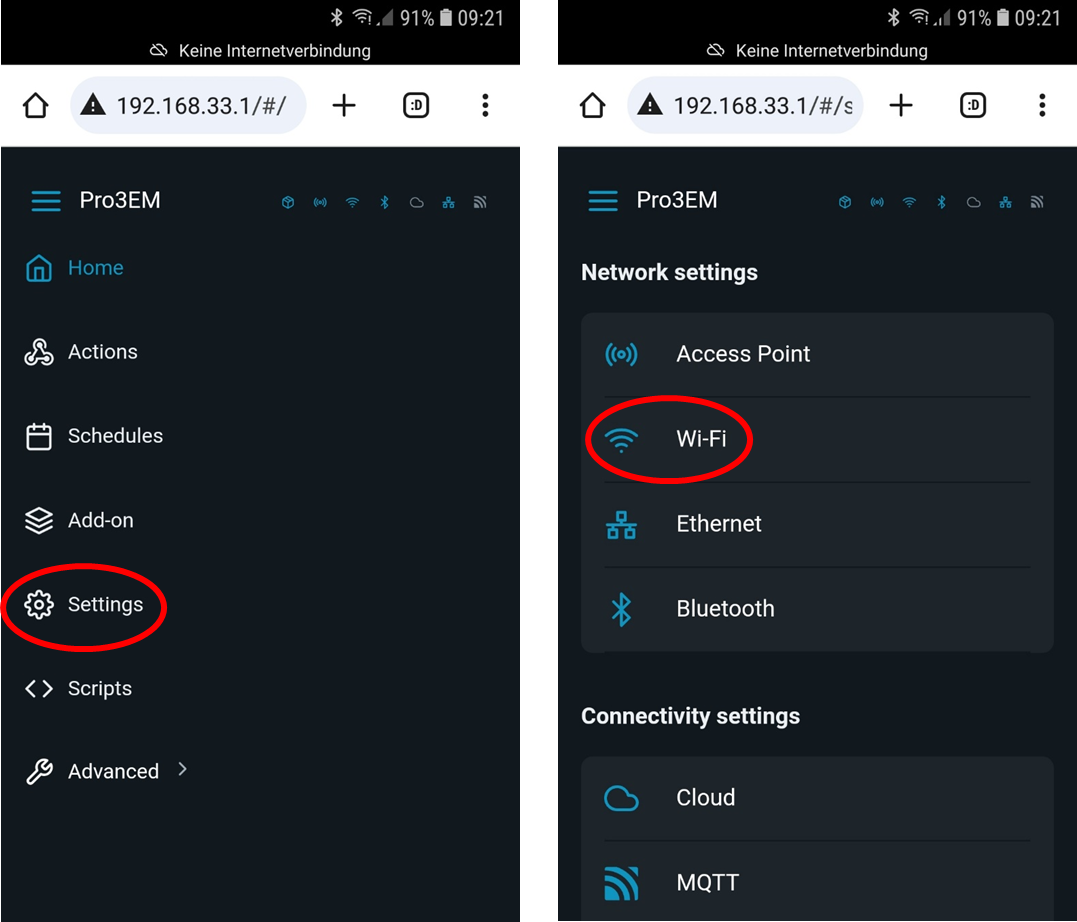
Task: Go to Home in the sidebar
Action: tap(74, 268)
